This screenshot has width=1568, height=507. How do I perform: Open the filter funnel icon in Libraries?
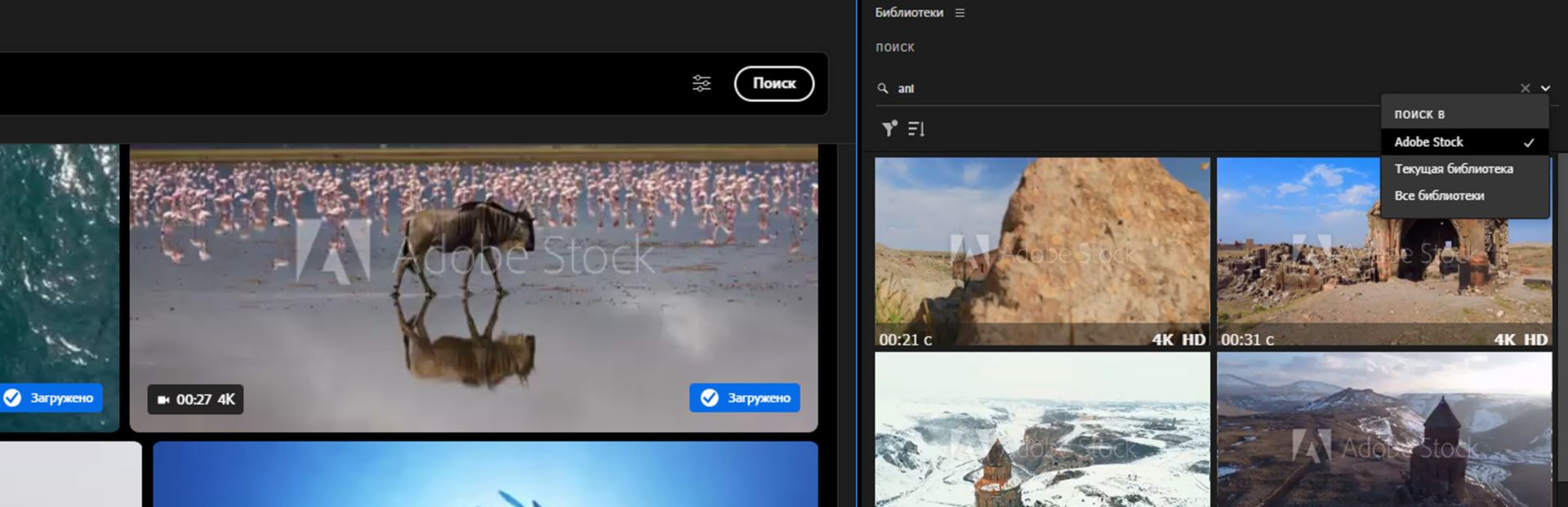coord(889,128)
